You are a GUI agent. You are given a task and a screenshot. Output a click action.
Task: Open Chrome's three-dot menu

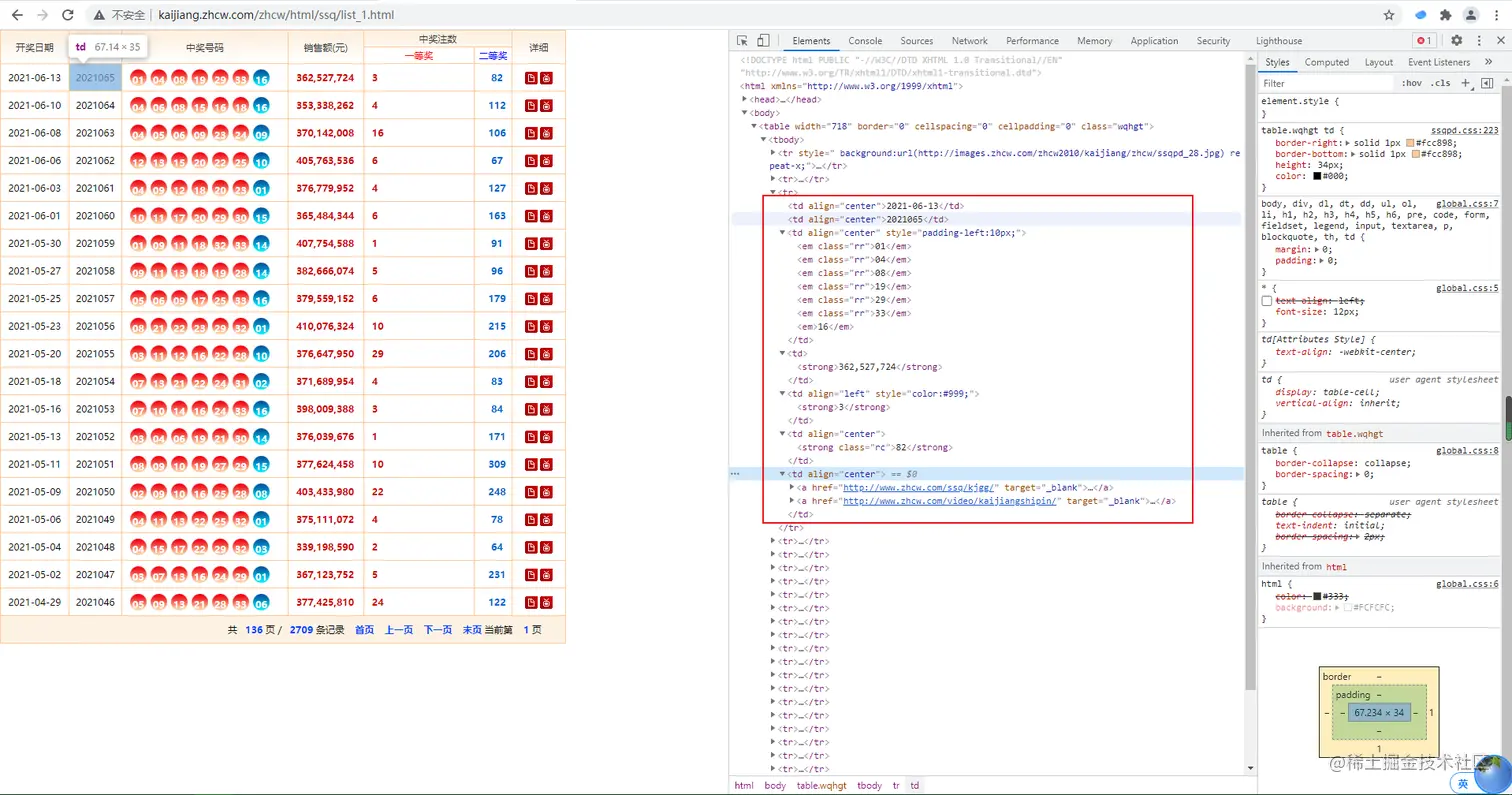(x=1496, y=15)
